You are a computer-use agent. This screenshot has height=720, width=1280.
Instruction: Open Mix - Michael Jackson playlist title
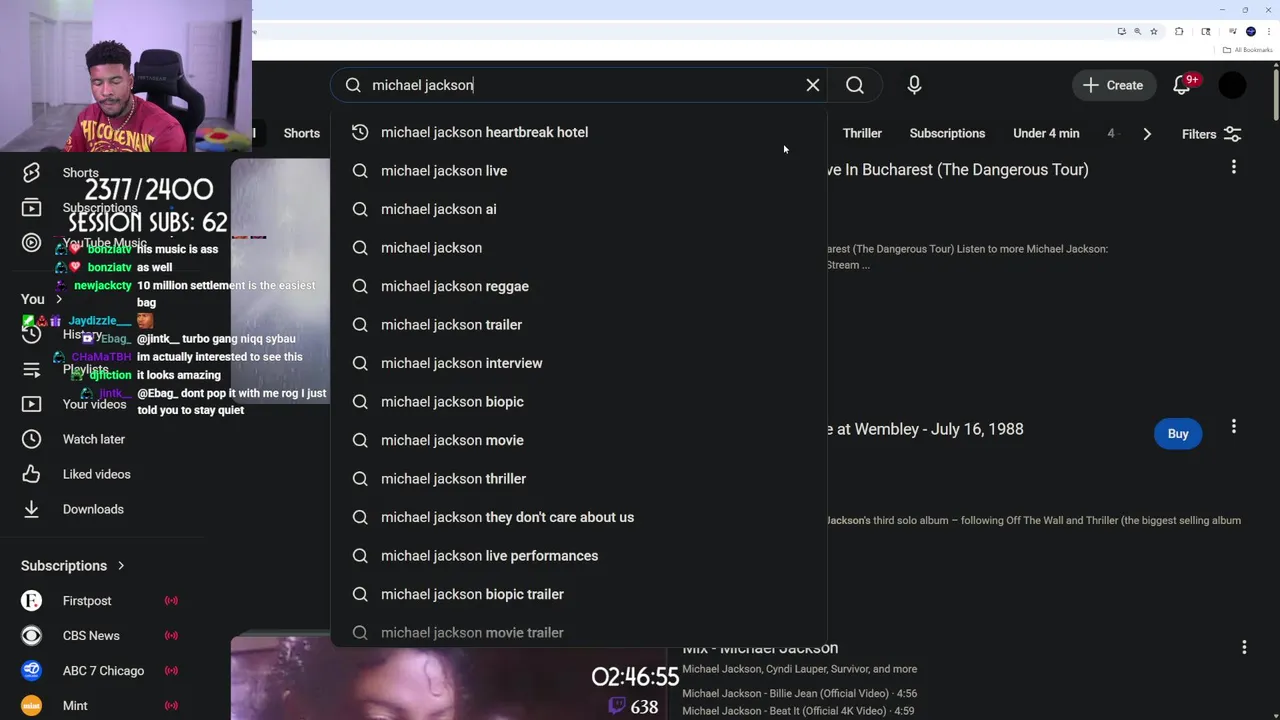tap(760, 648)
